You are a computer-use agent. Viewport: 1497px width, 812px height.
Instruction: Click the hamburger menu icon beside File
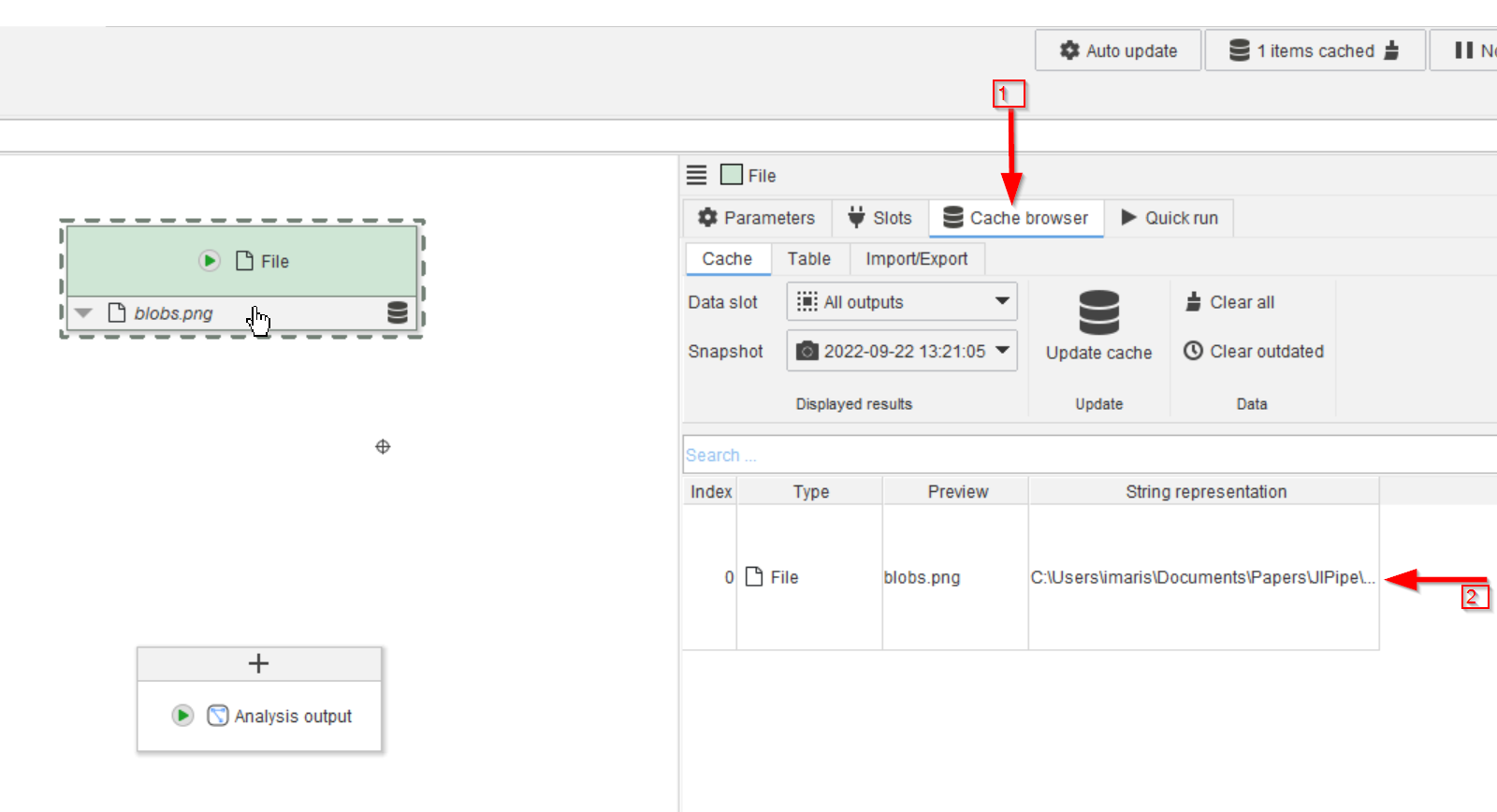[x=697, y=175]
